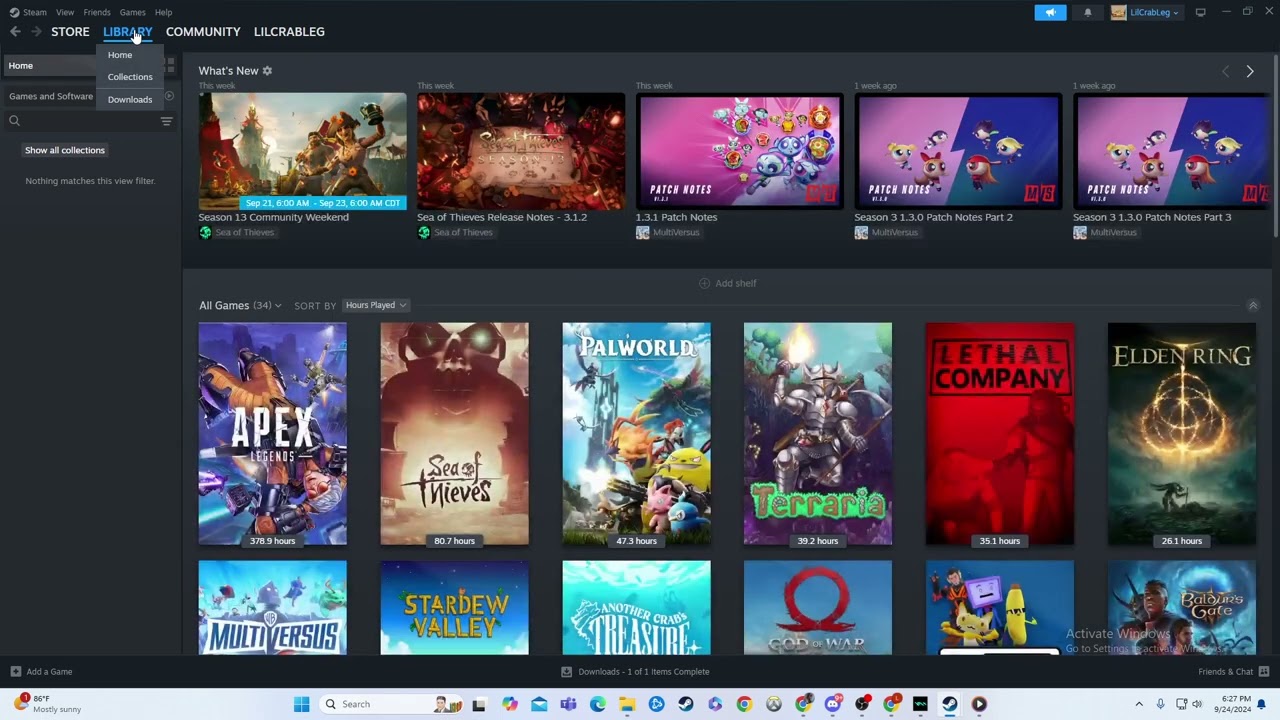Click the Add shelf label
The width and height of the screenshot is (1280, 720).
pyautogui.click(x=736, y=283)
